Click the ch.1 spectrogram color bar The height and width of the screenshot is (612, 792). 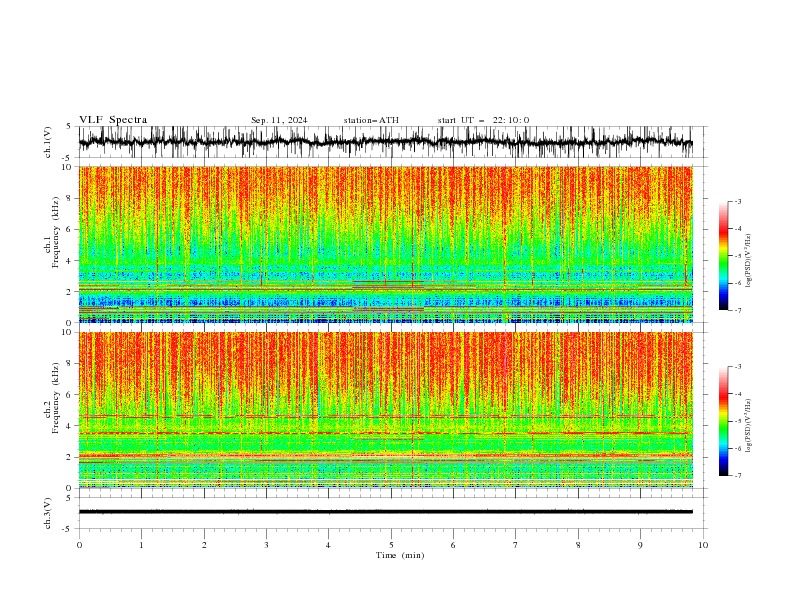(723, 256)
